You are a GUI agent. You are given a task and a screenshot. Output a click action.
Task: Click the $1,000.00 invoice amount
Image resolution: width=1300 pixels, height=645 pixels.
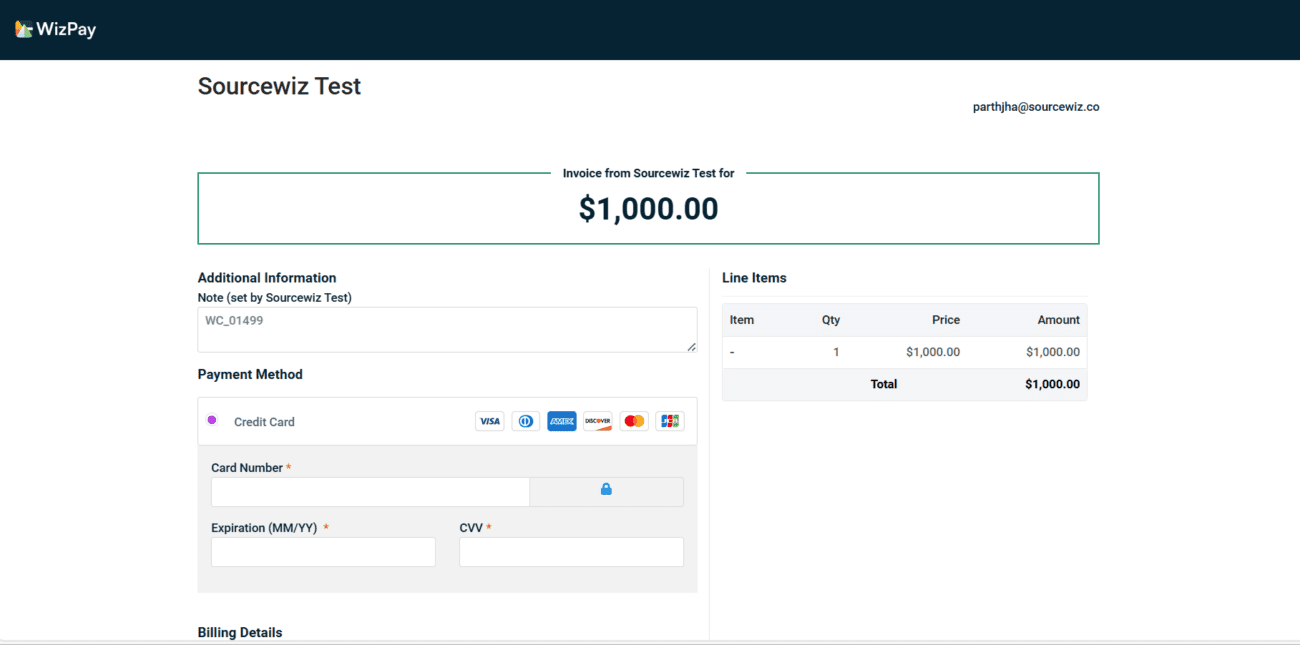[x=648, y=208]
